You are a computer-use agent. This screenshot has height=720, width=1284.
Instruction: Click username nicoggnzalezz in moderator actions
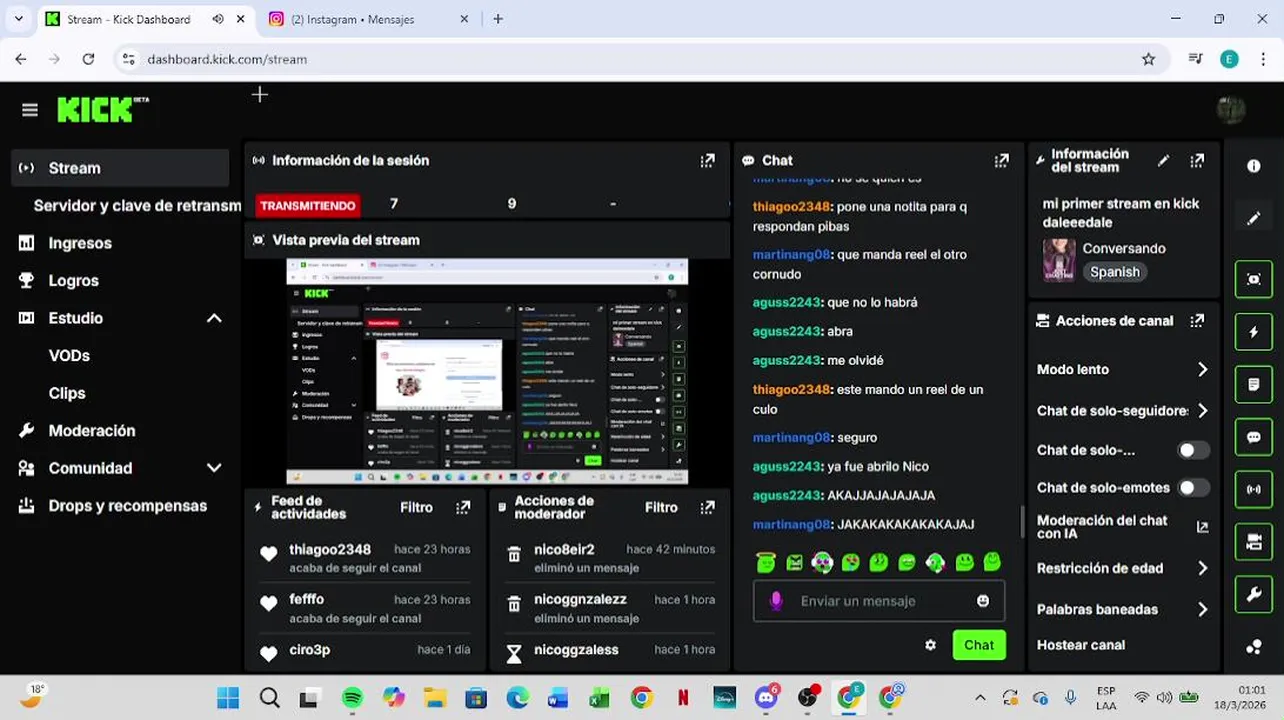click(x=580, y=599)
